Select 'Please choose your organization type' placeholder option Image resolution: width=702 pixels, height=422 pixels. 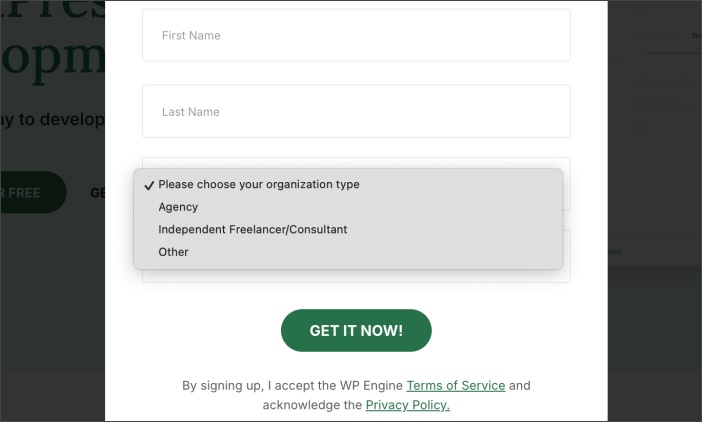tap(258, 185)
